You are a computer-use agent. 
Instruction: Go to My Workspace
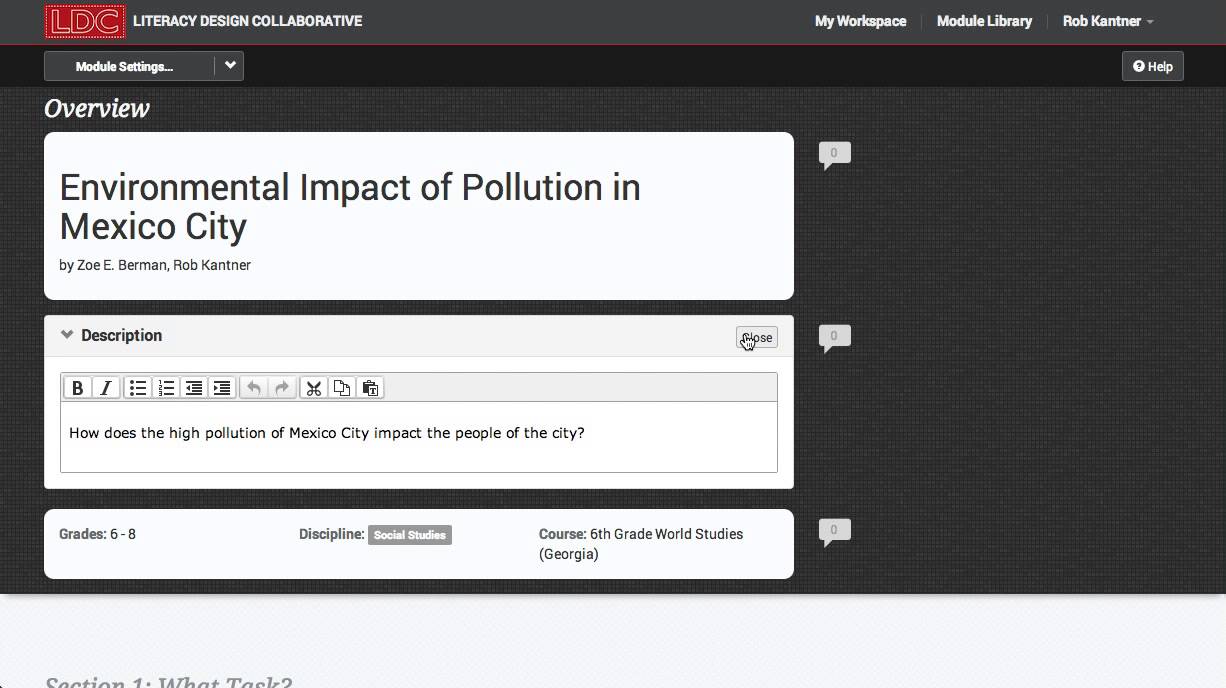[860, 21]
